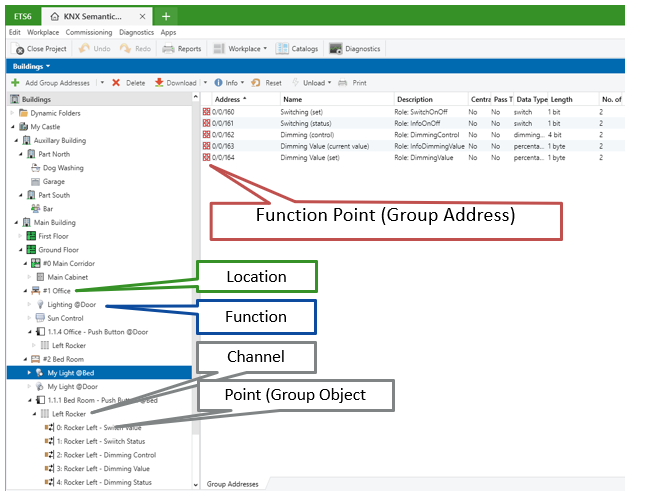Viewport: 664px width, 496px height.
Task: Click the Download icon in the toolbar
Action: (159, 83)
